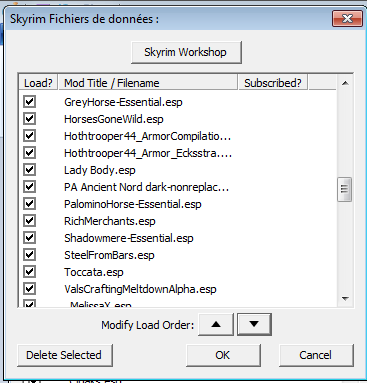The height and width of the screenshot is (383, 367).
Task: Uncheck RichMerchants.esp load checkbox
Action: tap(29, 220)
